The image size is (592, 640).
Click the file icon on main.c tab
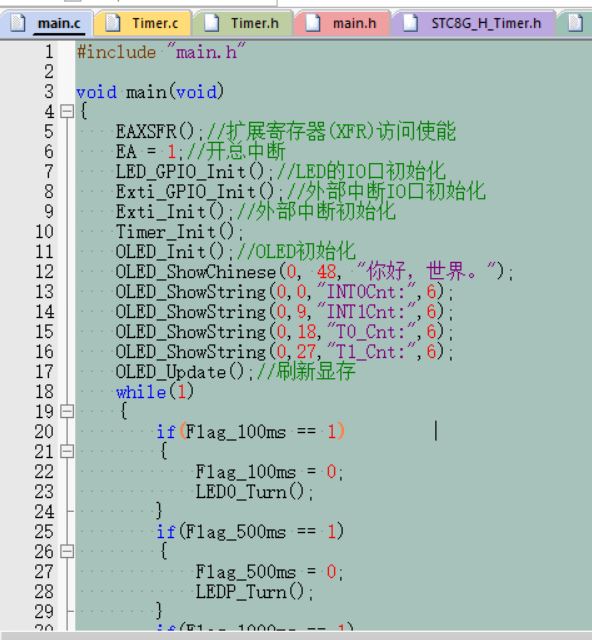[18, 22]
